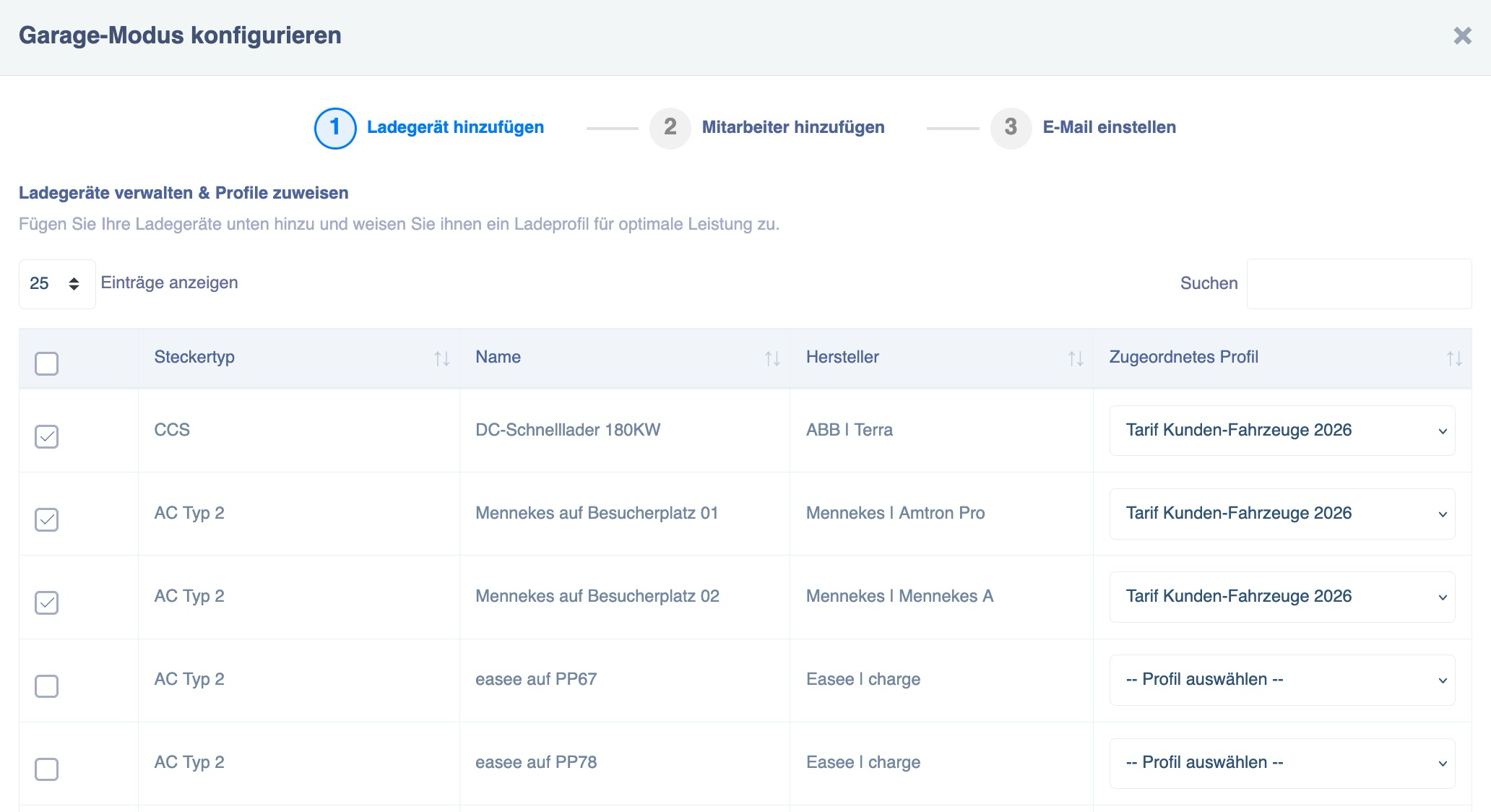
Task: Sort table by Steckertyp arrows icon
Action: [x=441, y=358]
